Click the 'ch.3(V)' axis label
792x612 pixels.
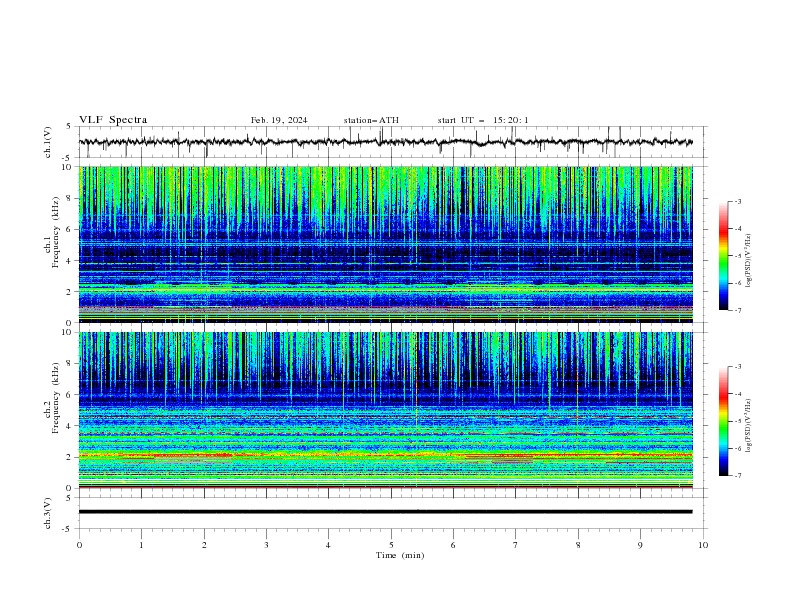pos(48,513)
